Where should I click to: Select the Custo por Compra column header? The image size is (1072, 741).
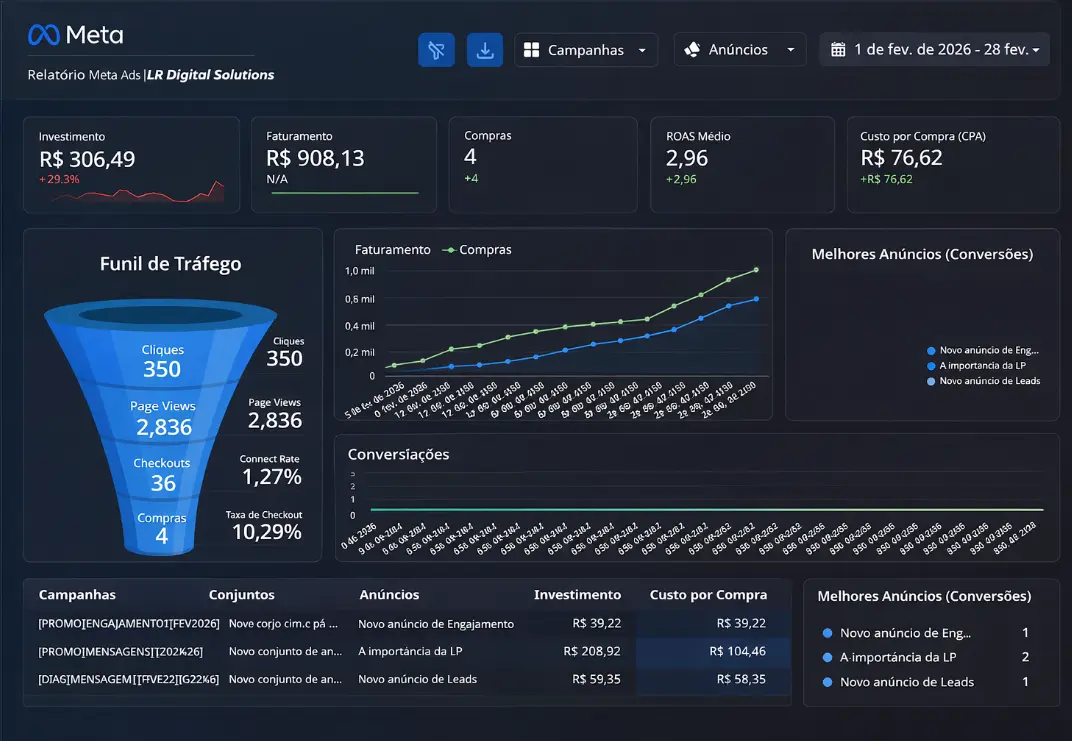pos(709,594)
